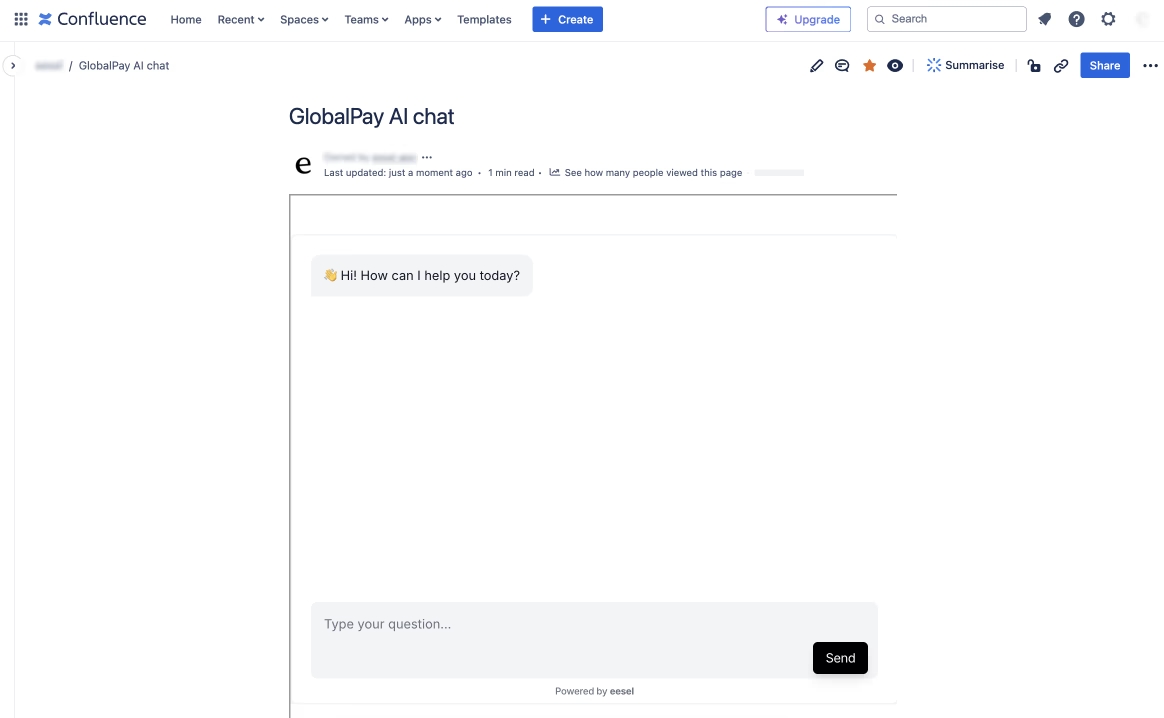This screenshot has width=1164, height=718.
Task: Open notifications bell icon
Action: click(1045, 19)
